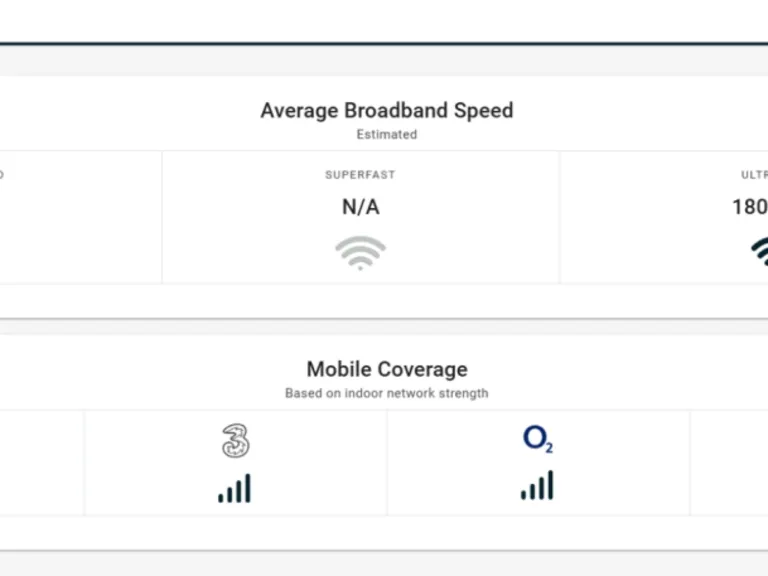Click the grey Superfast Wi-Fi icon

(360, 253)
